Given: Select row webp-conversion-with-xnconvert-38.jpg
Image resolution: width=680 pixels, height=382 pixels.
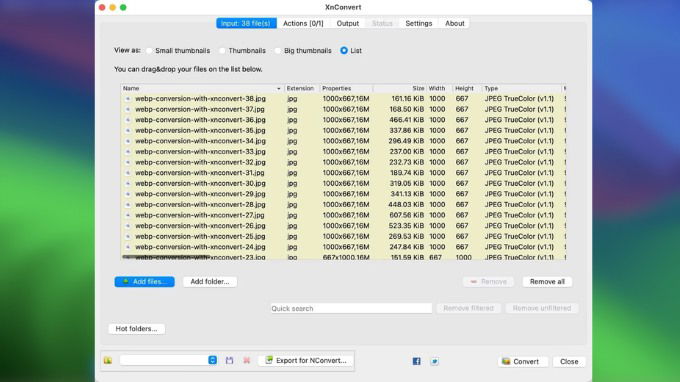Looking at the screenshot, I should point(343,99).
